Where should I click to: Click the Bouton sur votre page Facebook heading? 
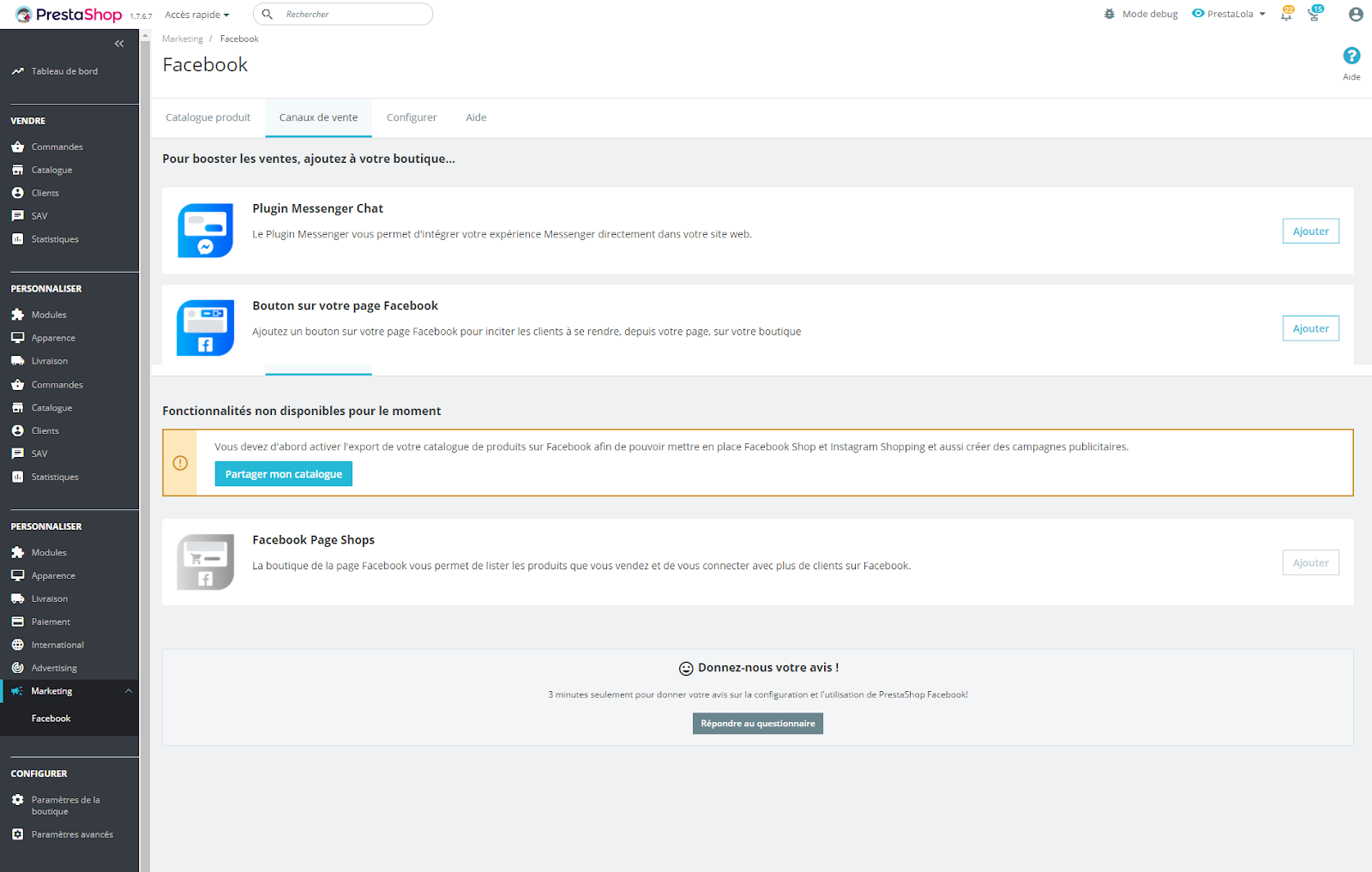pos(346,306)
